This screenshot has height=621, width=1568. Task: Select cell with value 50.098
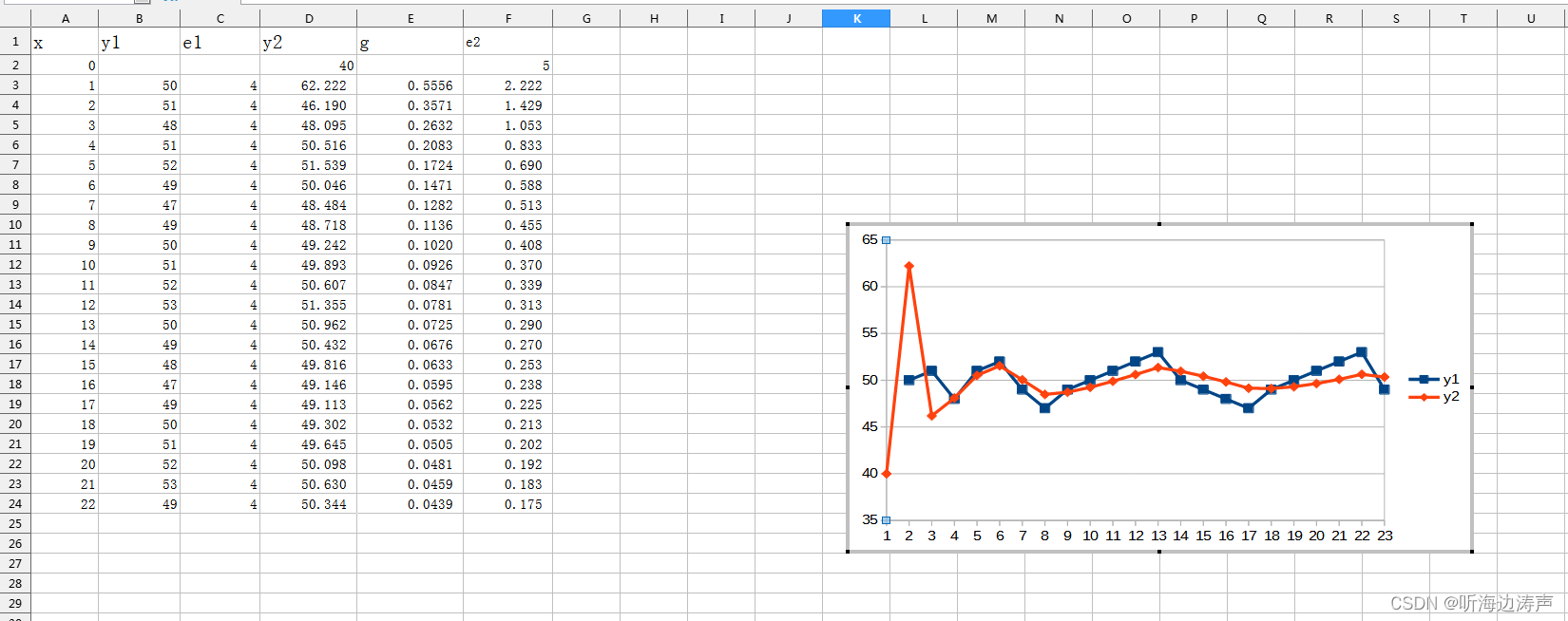pos(309,464)
